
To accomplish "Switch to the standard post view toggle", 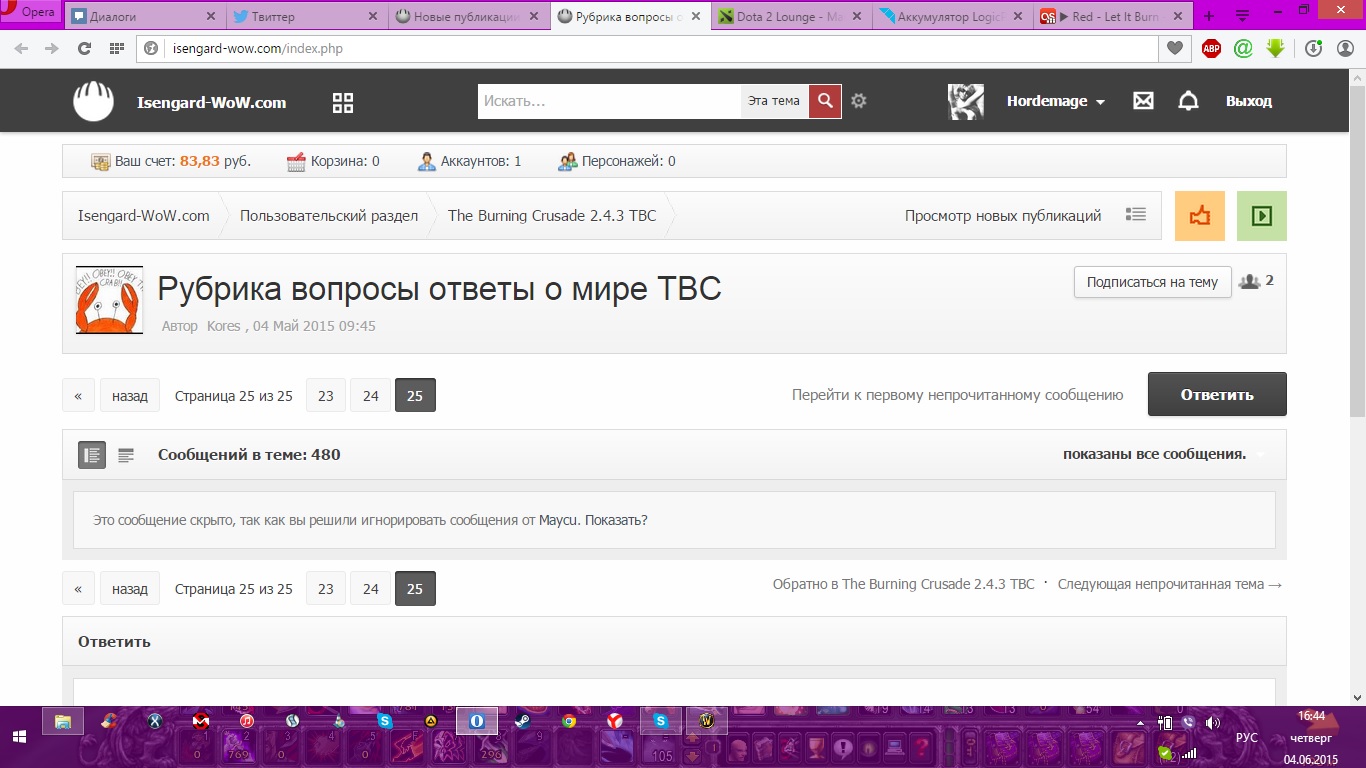I will 92,455.
